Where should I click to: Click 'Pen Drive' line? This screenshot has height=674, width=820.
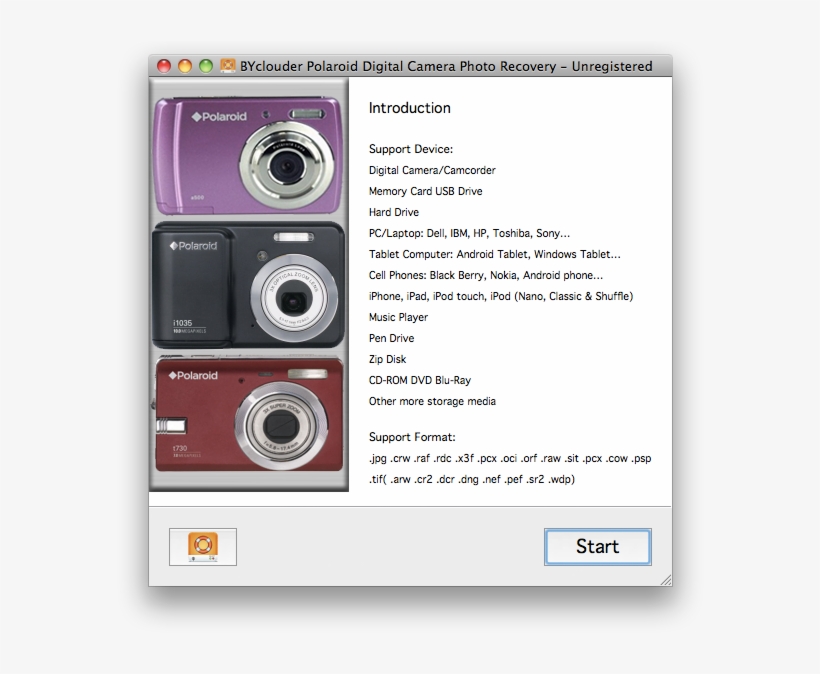[x=392, y=338]
